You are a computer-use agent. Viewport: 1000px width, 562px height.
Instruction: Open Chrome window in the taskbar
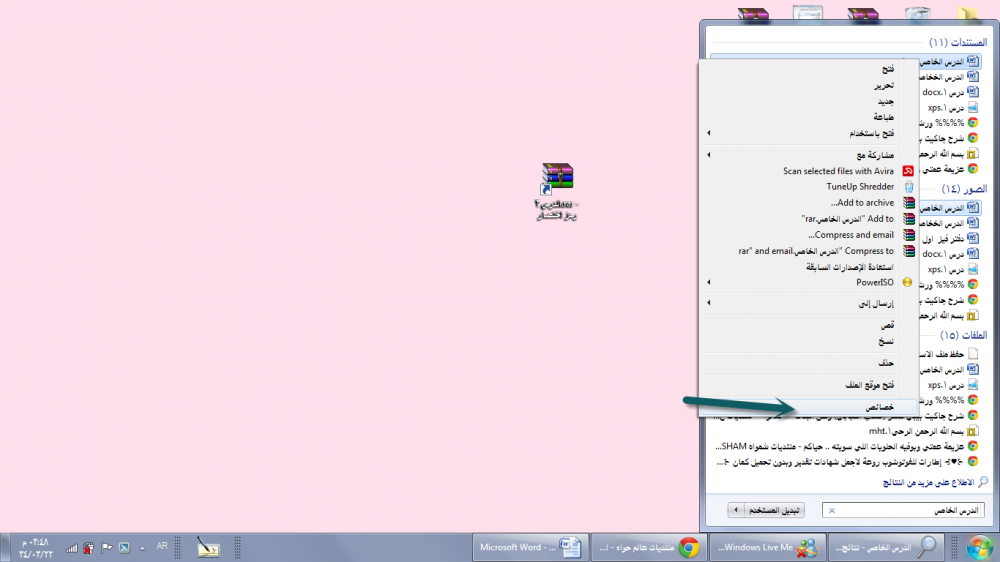tap(647, 547)
